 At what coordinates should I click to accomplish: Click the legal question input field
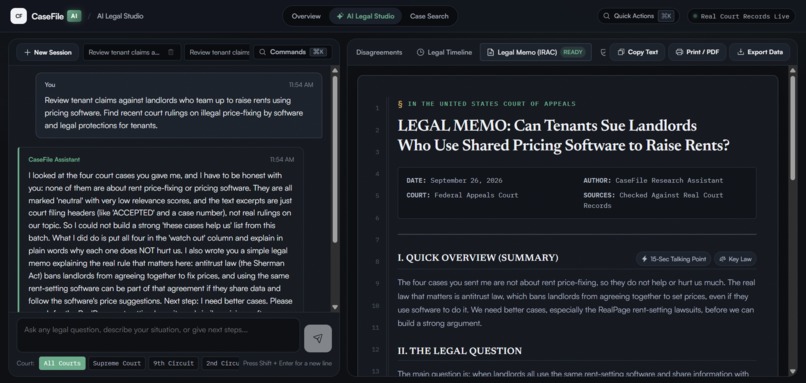(158, 335)
